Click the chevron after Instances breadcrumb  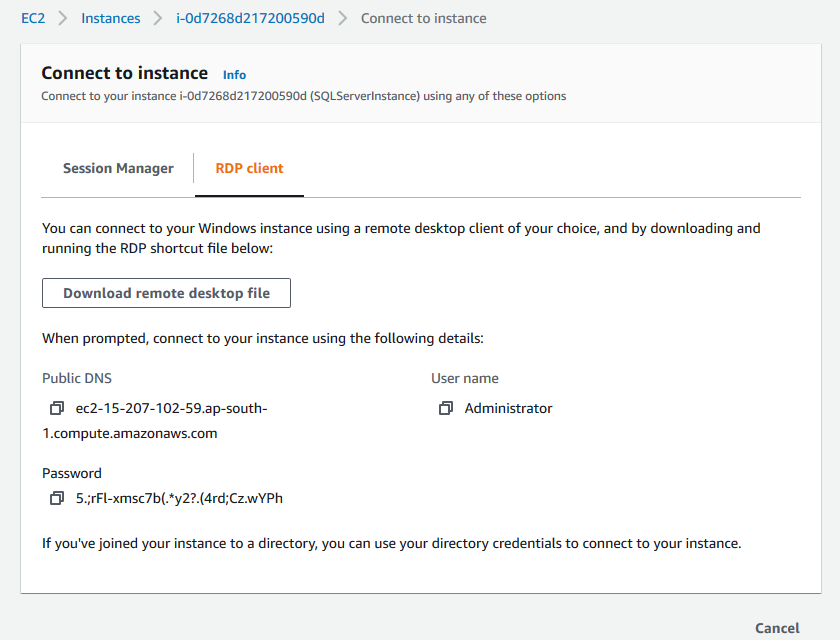point(158,19)
